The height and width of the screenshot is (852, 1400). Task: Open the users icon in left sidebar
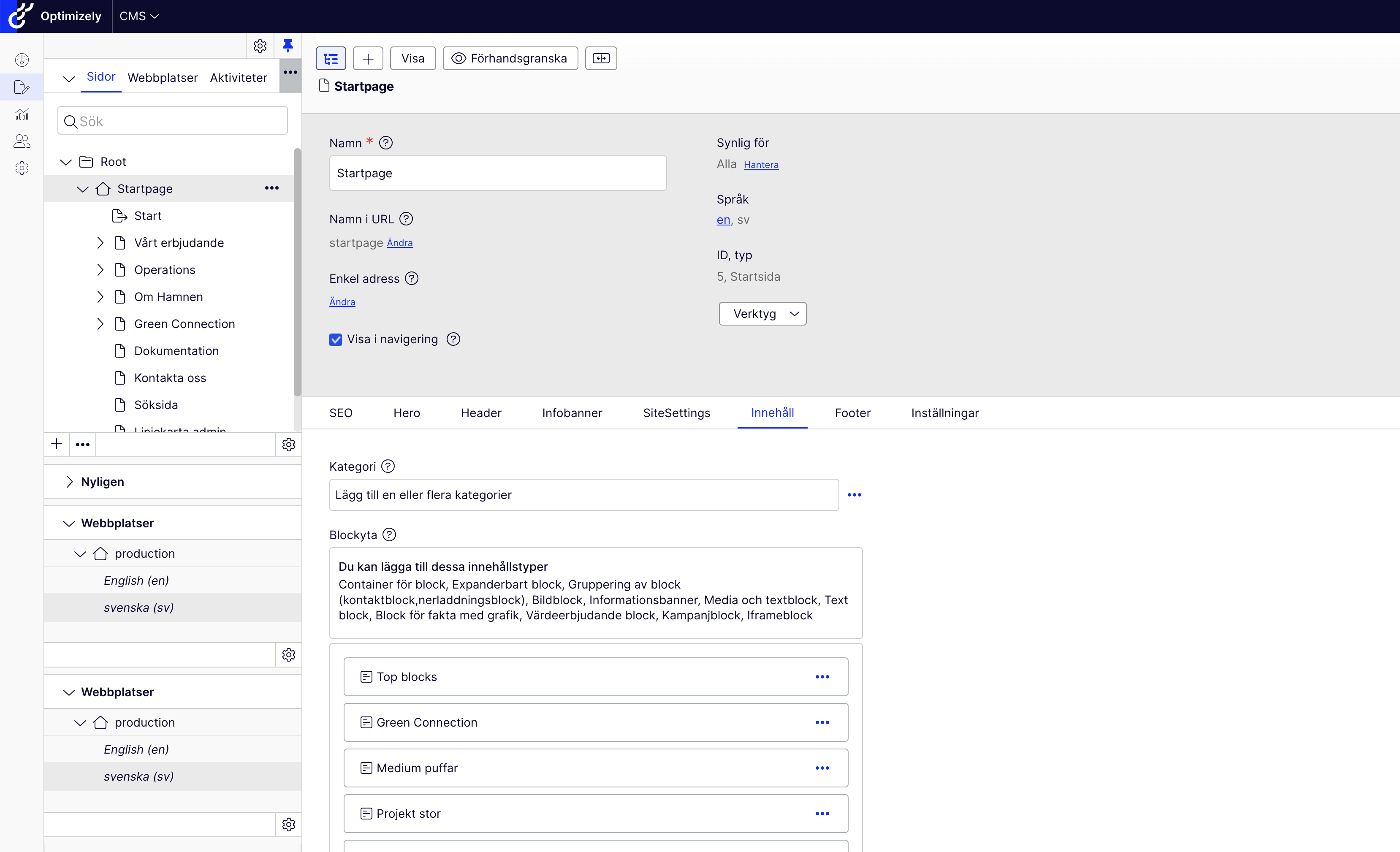click(22, 141)
